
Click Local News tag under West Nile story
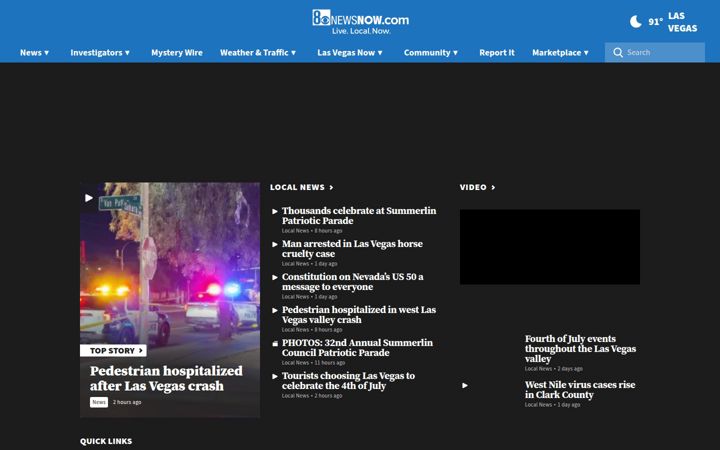coord(538,405)
